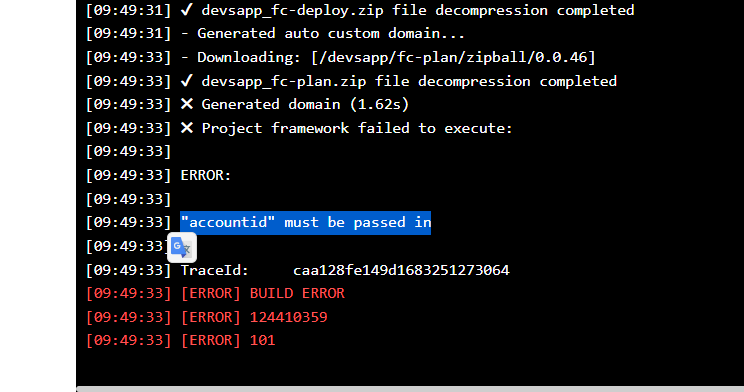The height and width of the screenshot is (392, 744).
Task: Click the highlighted "accountid" must be passed in text
Action: coord(306,223)
